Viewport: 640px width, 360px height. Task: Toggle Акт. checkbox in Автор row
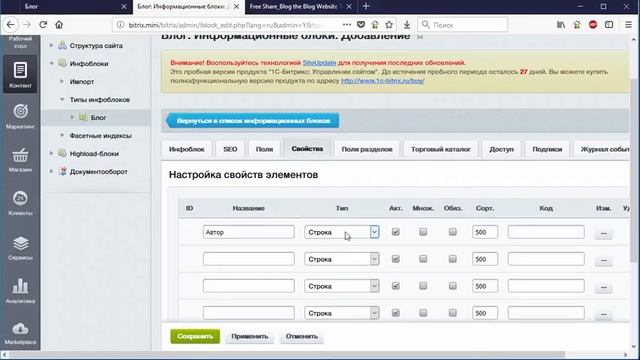tap(396, 232)
